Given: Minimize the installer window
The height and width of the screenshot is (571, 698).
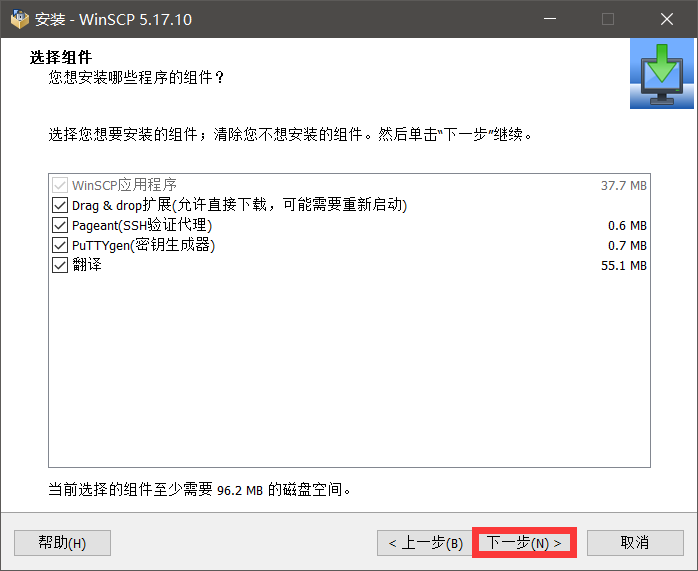Looking at the screenshot, I should (550, 19).
